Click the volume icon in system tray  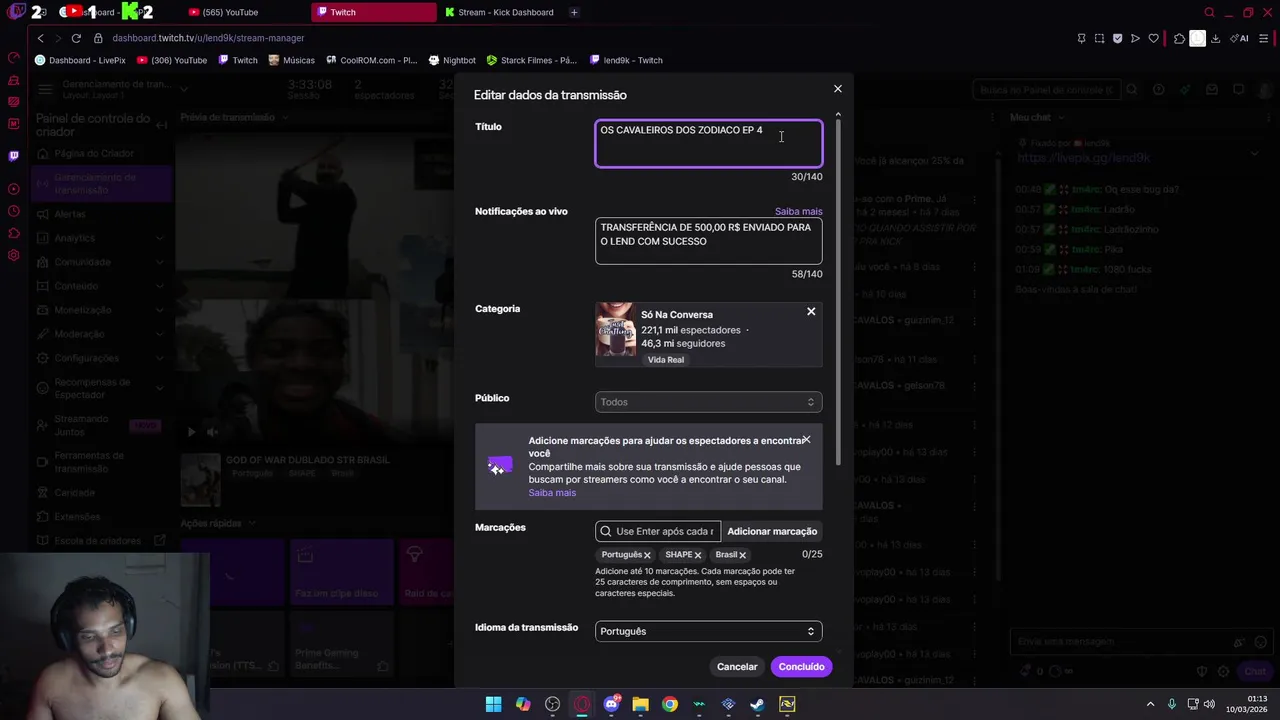pos(1209,704)
